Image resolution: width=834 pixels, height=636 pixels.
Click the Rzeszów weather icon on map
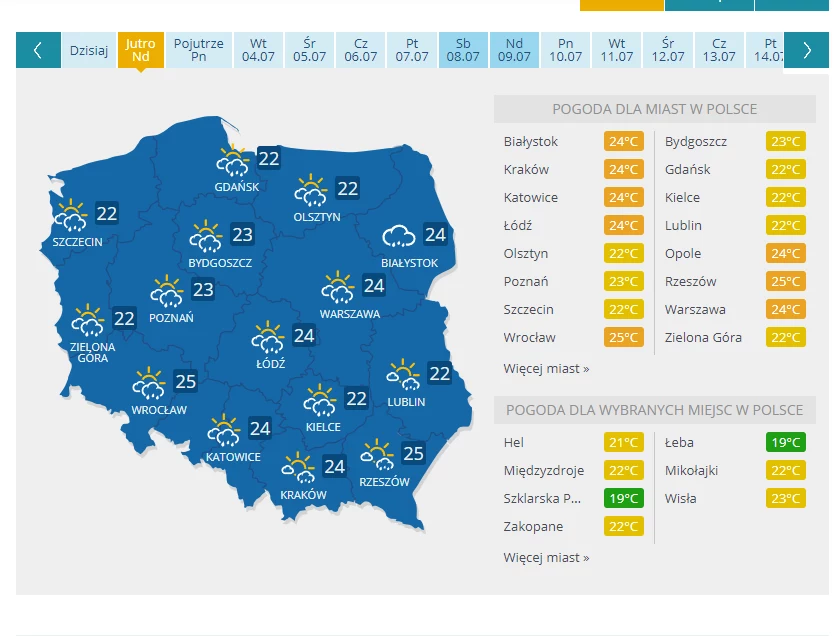377,455
